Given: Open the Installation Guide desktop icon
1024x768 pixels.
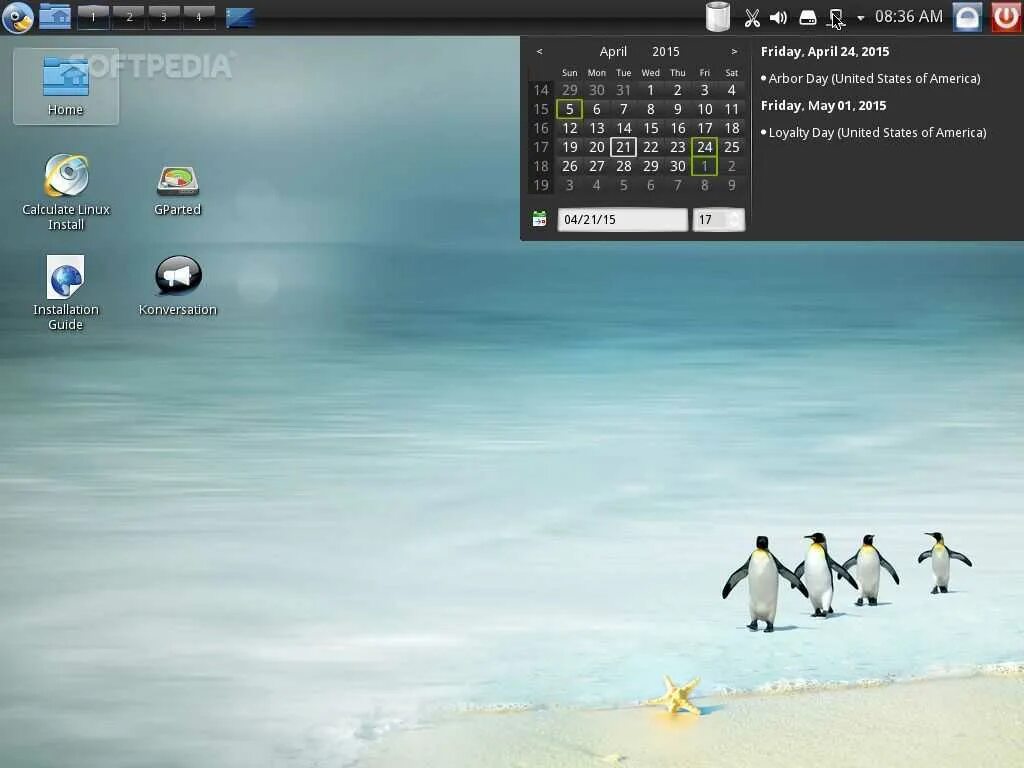Looking at the screenshot, I should coord(65,293).
